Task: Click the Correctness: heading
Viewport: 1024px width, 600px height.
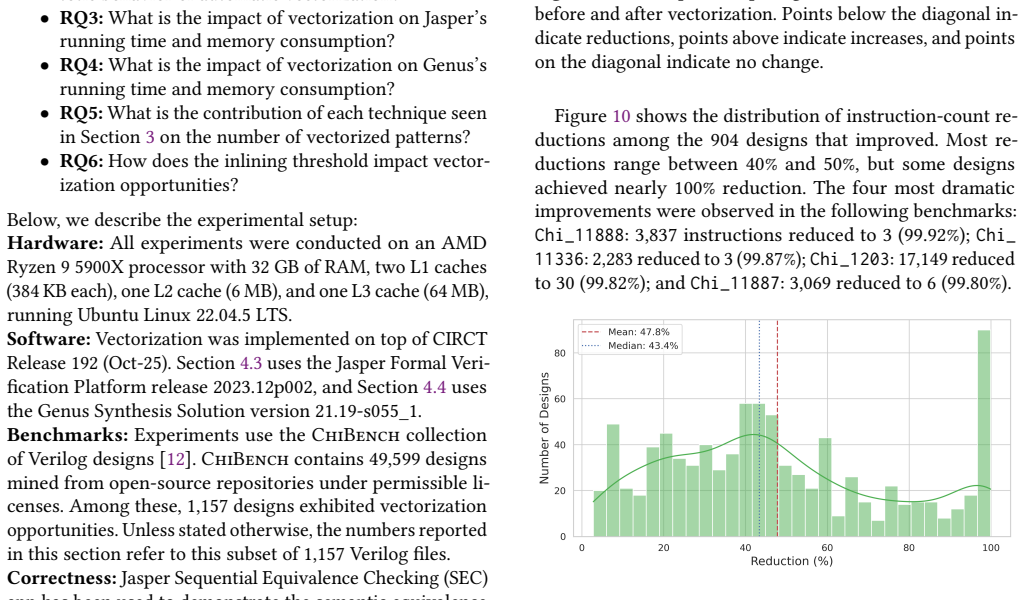Action: 62,578
